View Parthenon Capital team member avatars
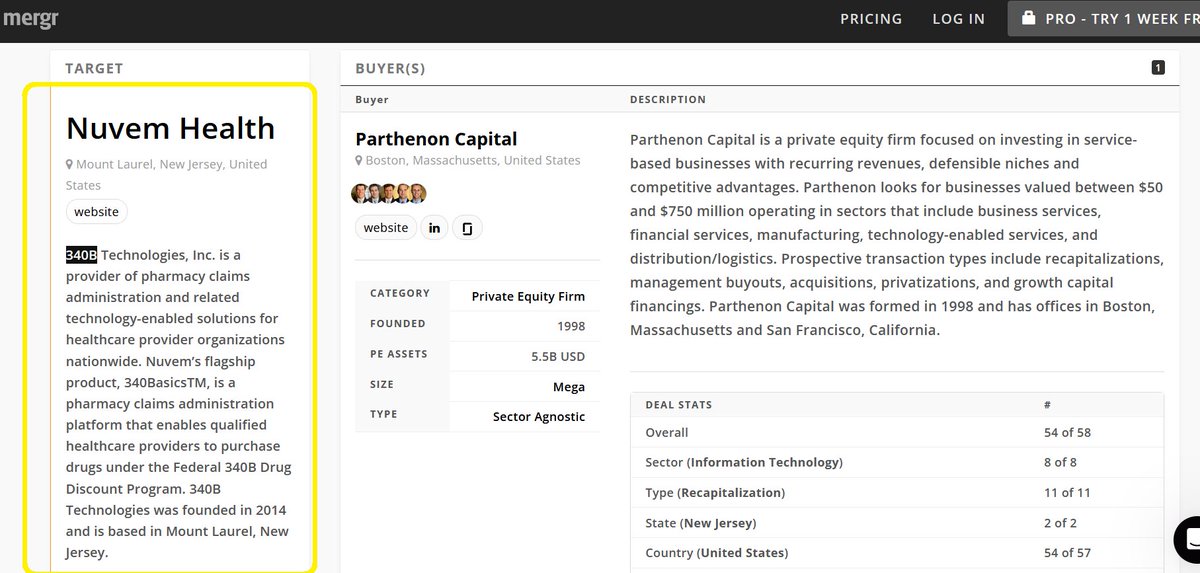The height and width of the screenshot is (573, 1200). (389, 193)
